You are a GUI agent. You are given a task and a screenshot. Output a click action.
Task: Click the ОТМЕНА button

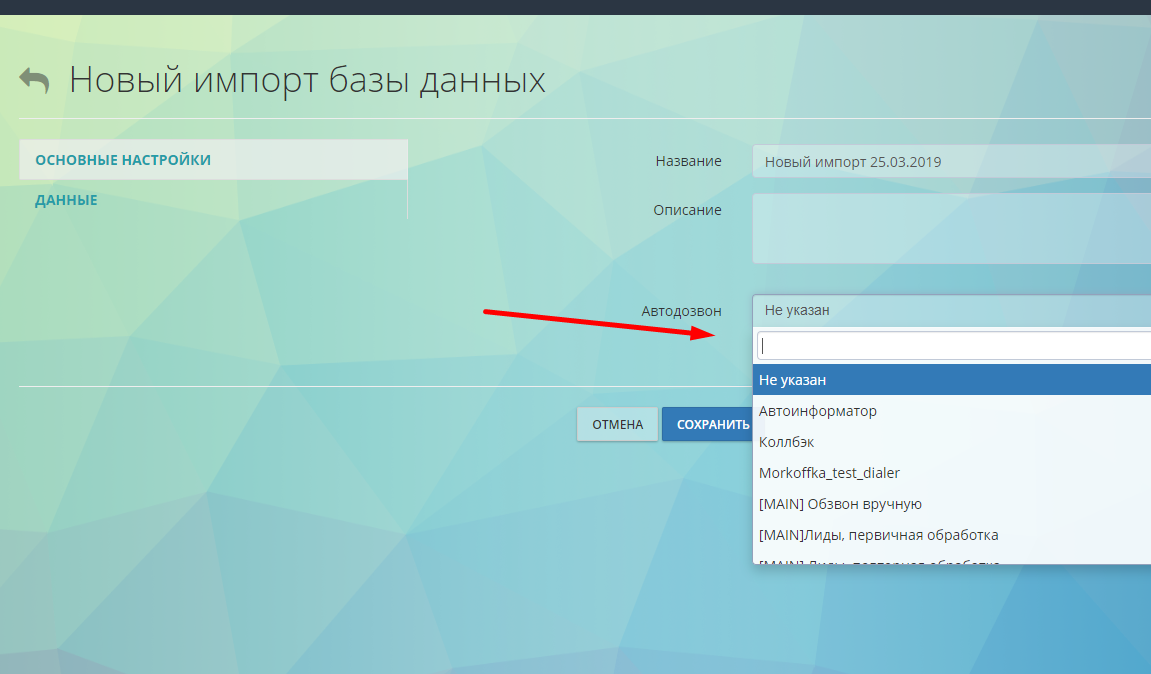(617, 423)
